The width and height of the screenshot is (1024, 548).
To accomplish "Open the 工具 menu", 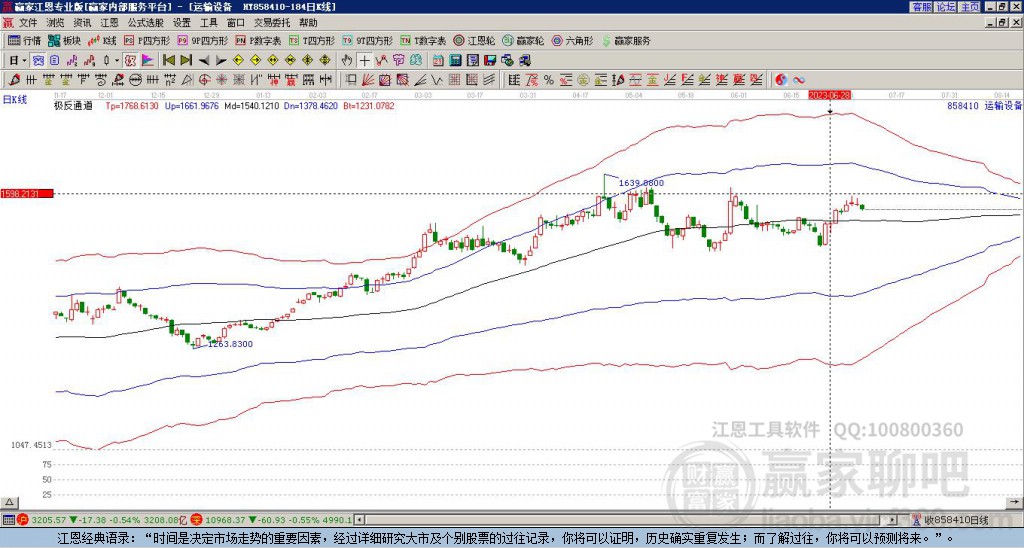I will pos(209,23).
